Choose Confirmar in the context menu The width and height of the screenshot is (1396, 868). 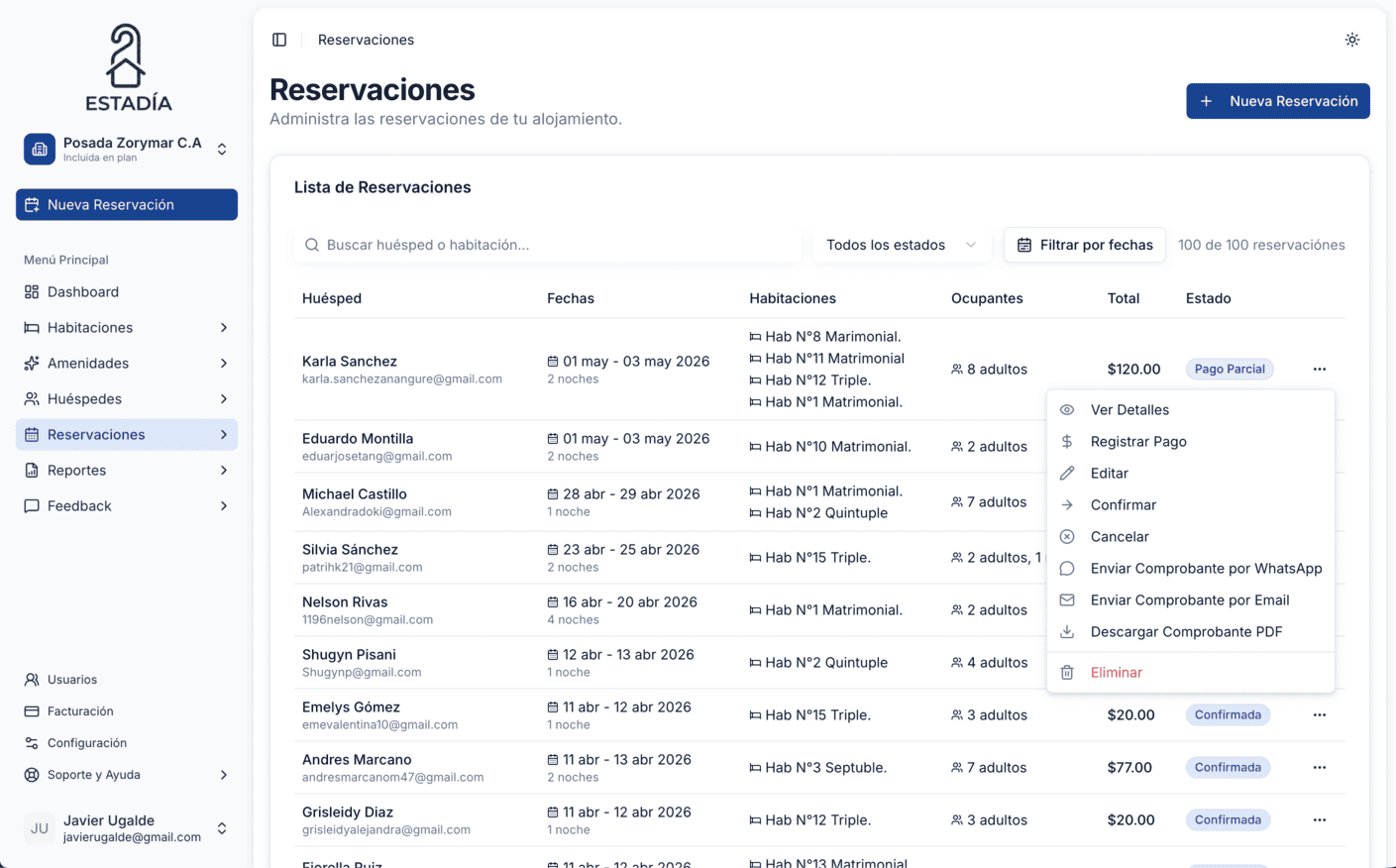click(1190, 505)
